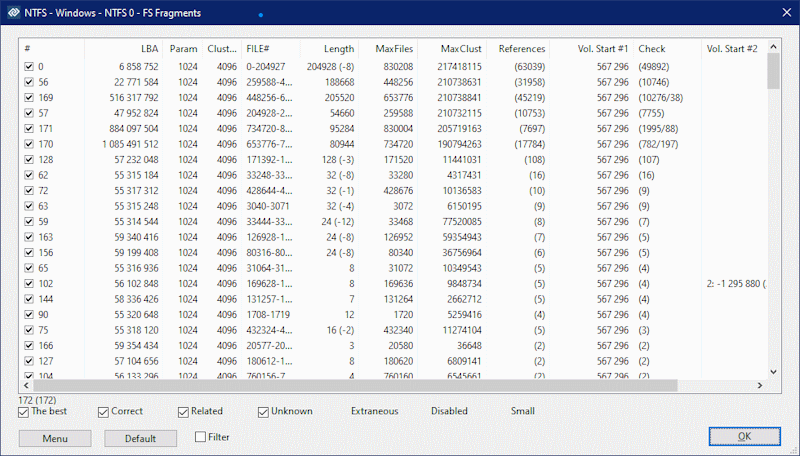Select LBA value 1 085 491 512
The image size is (800, 456).
(x=130, y=144)
